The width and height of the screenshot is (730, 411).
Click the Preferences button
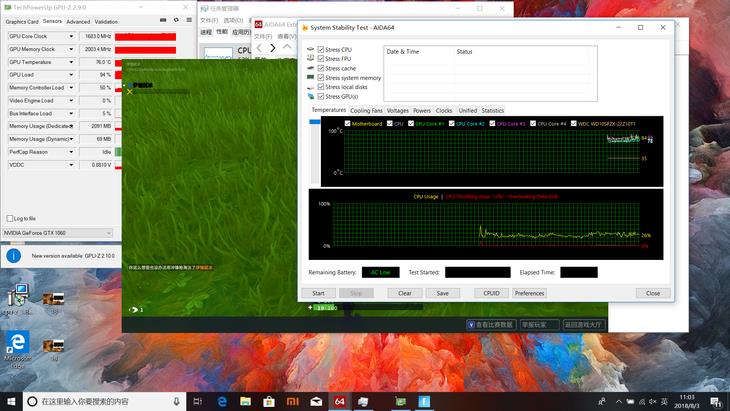529,293
